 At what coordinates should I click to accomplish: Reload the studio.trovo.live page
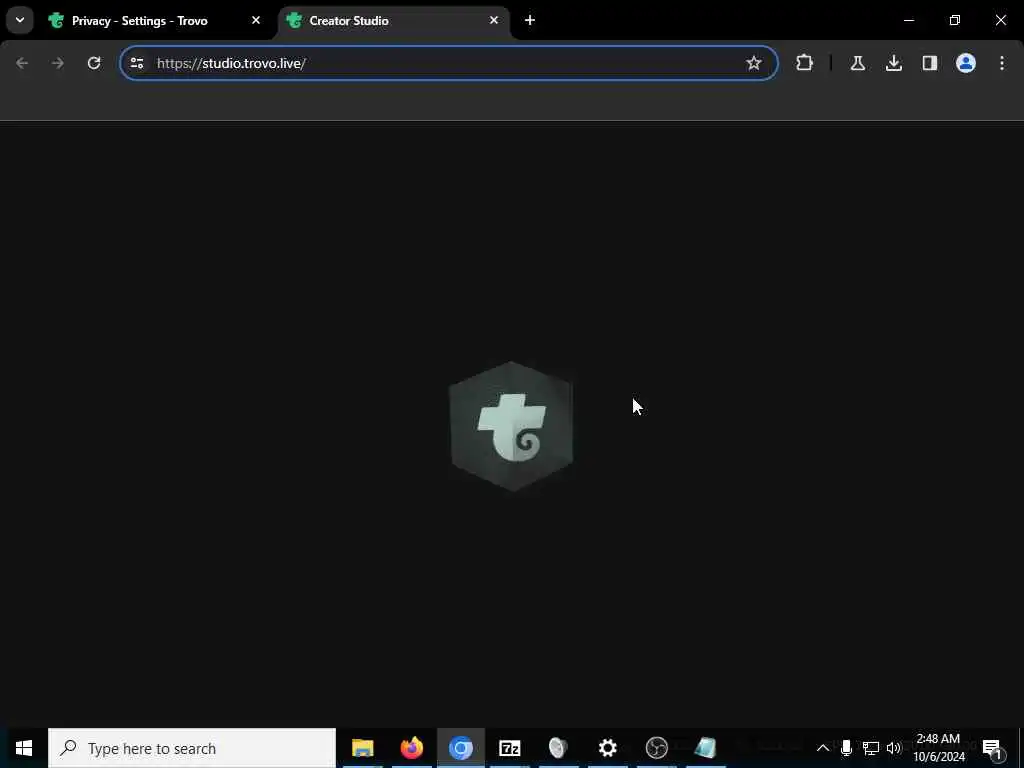click(94, 63)
